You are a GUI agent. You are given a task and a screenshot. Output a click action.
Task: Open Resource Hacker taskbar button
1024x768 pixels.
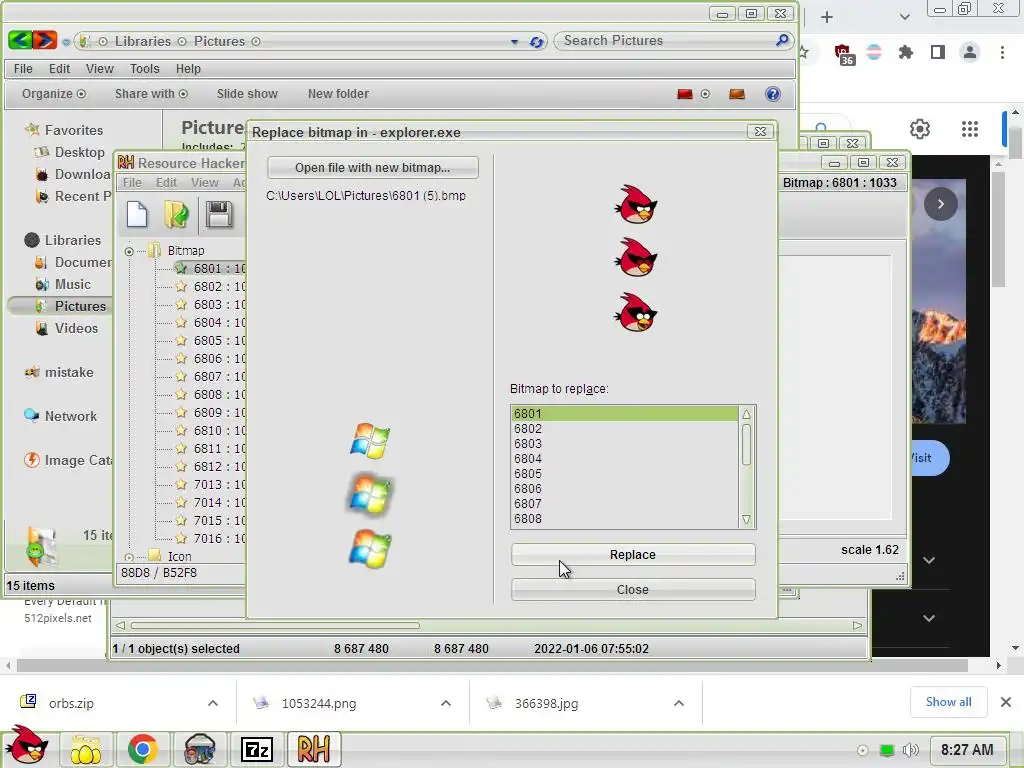point(313,748)
